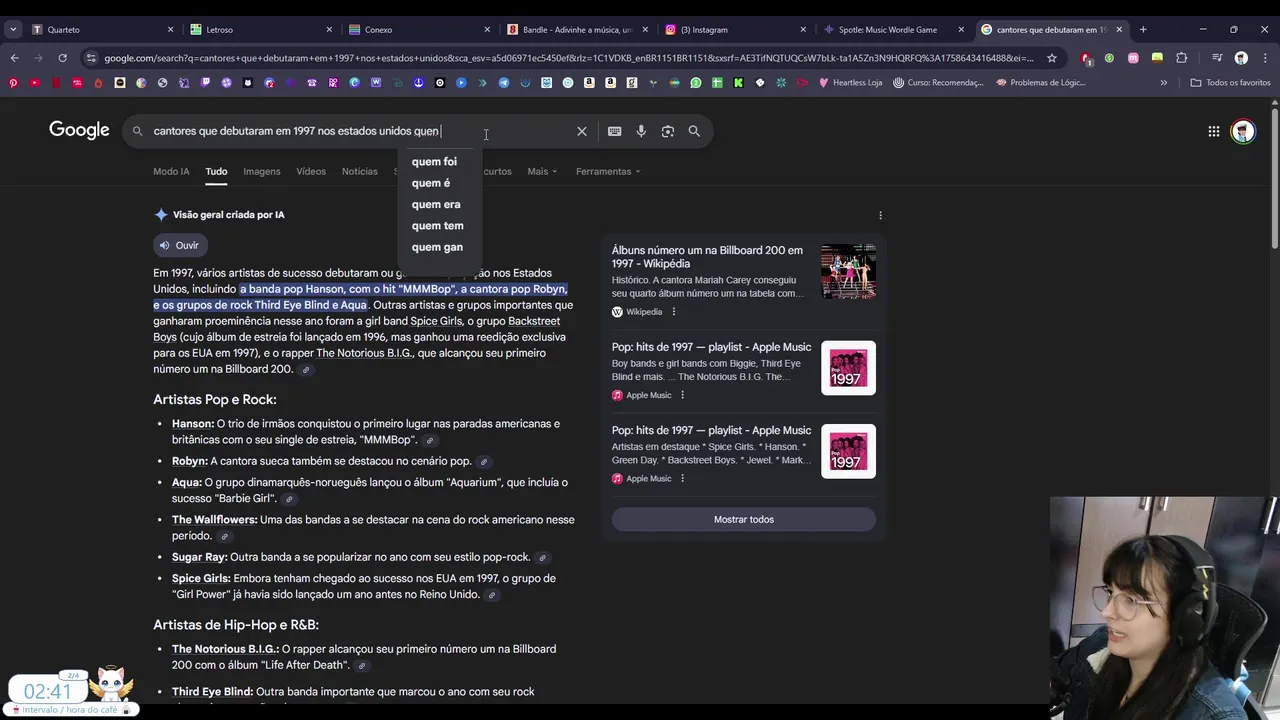
Task: Bookmark this page with star icon
Action: coord(1051,58)
